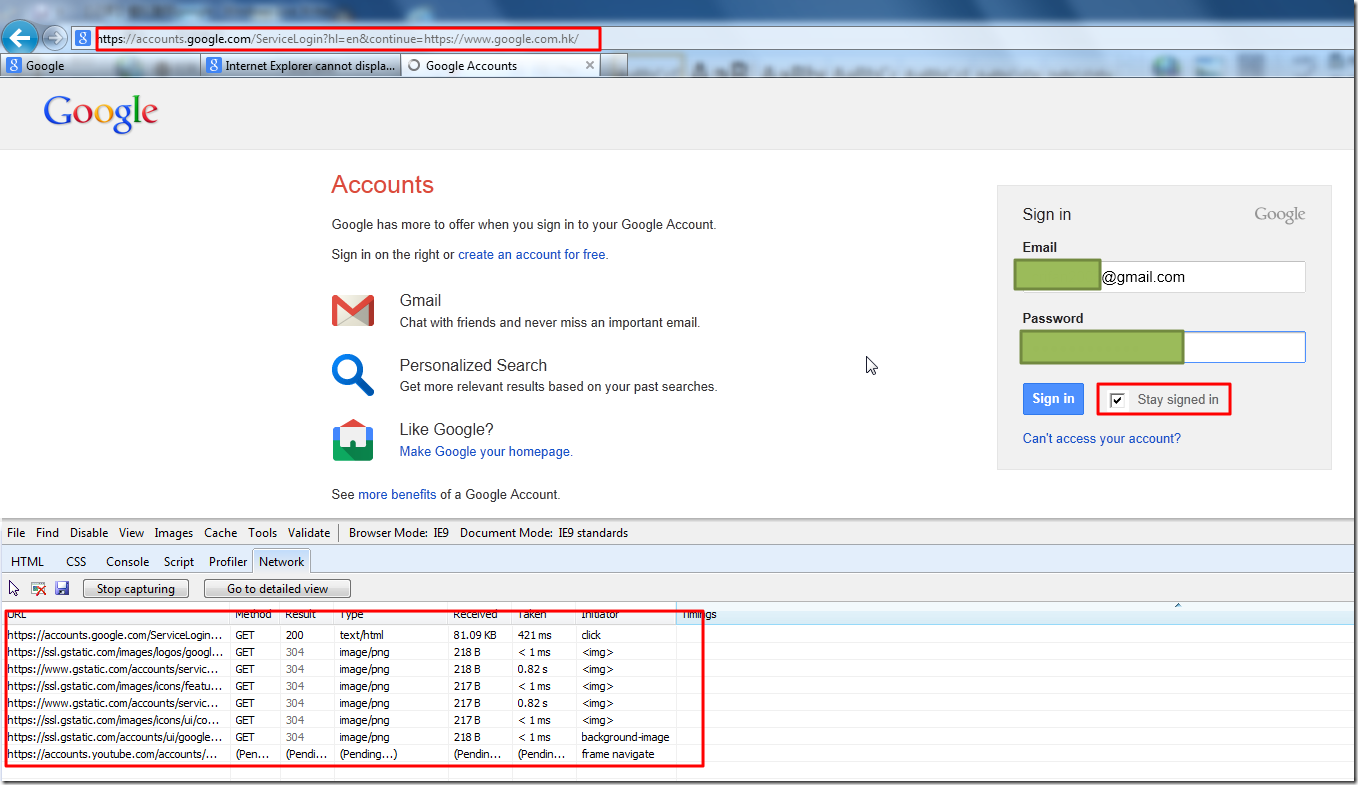
Task: Click the blue floppy disk save icon
Action: click(62, 588)
